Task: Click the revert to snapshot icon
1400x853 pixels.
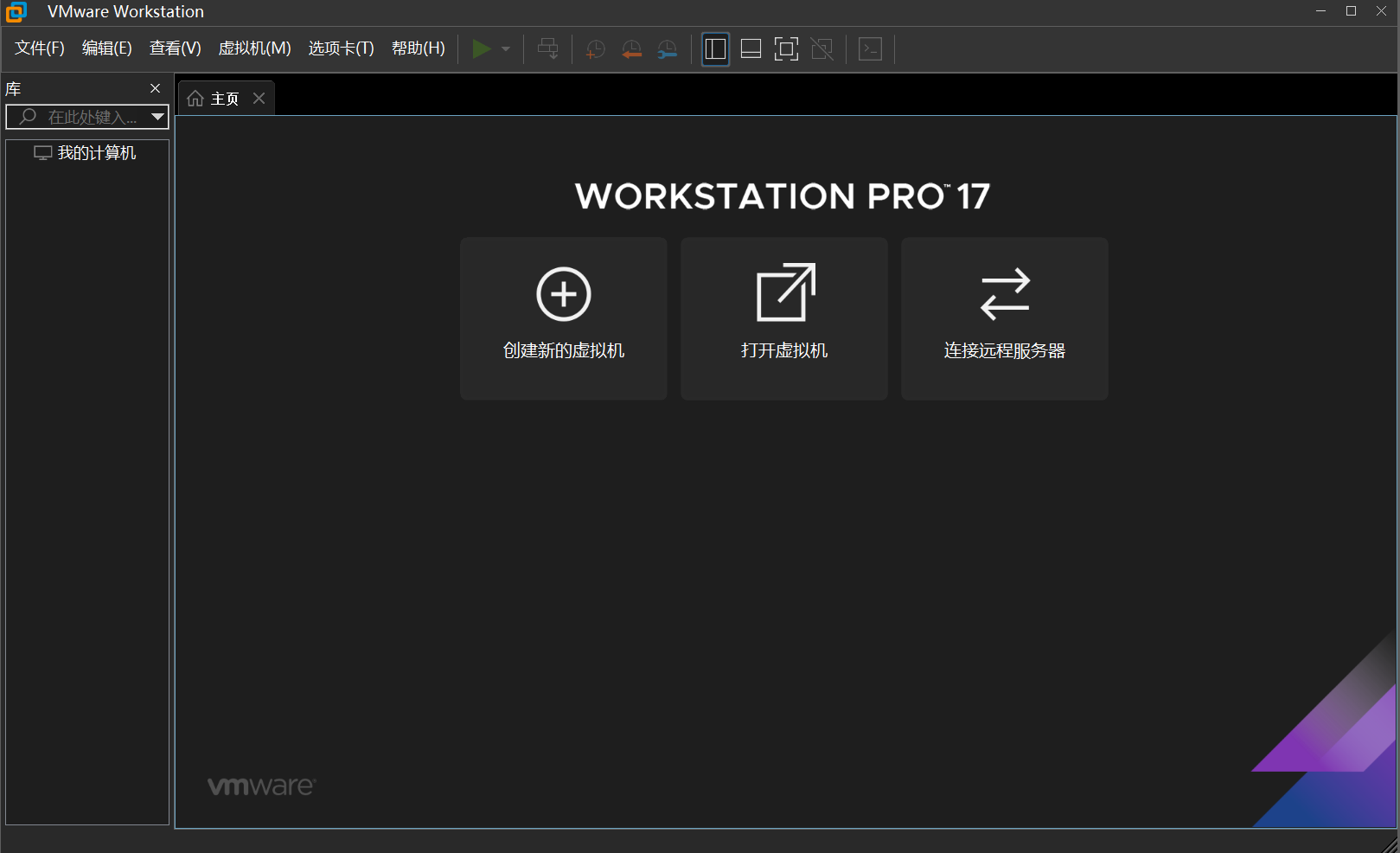Action: point(631,49)
